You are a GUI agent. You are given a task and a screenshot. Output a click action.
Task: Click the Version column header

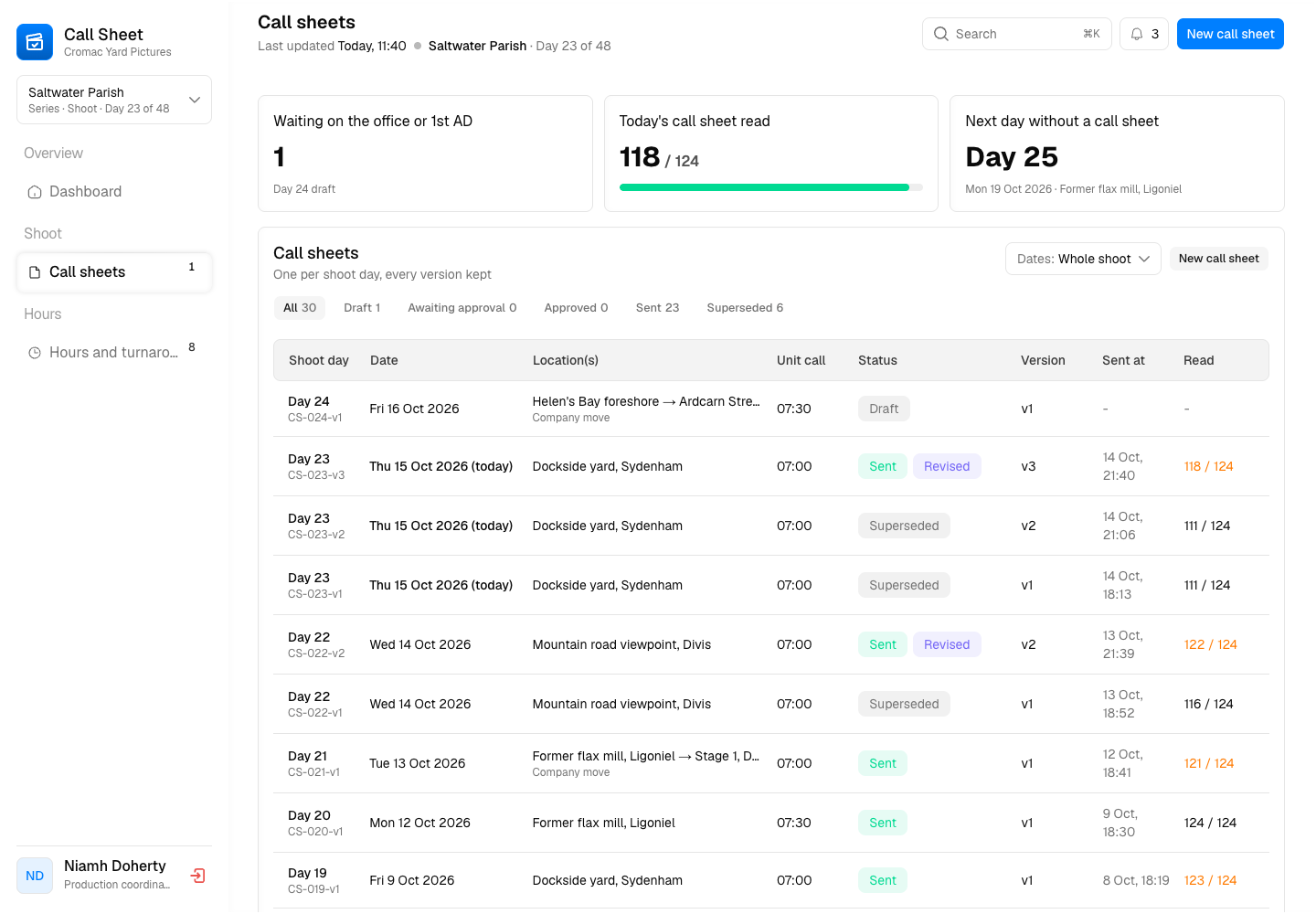[1043, 360]
